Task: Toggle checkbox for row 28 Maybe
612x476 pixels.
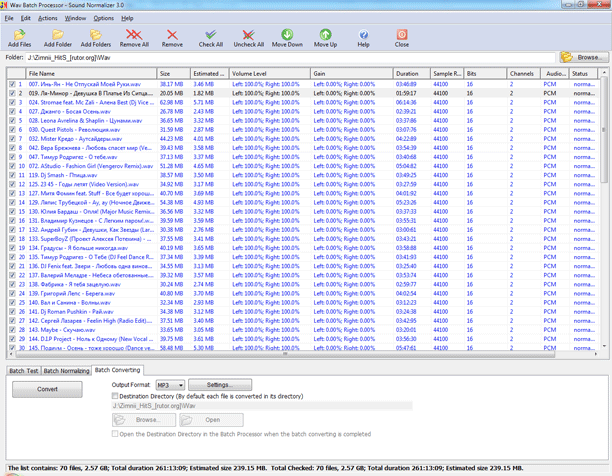Action: tap(12, 330)
